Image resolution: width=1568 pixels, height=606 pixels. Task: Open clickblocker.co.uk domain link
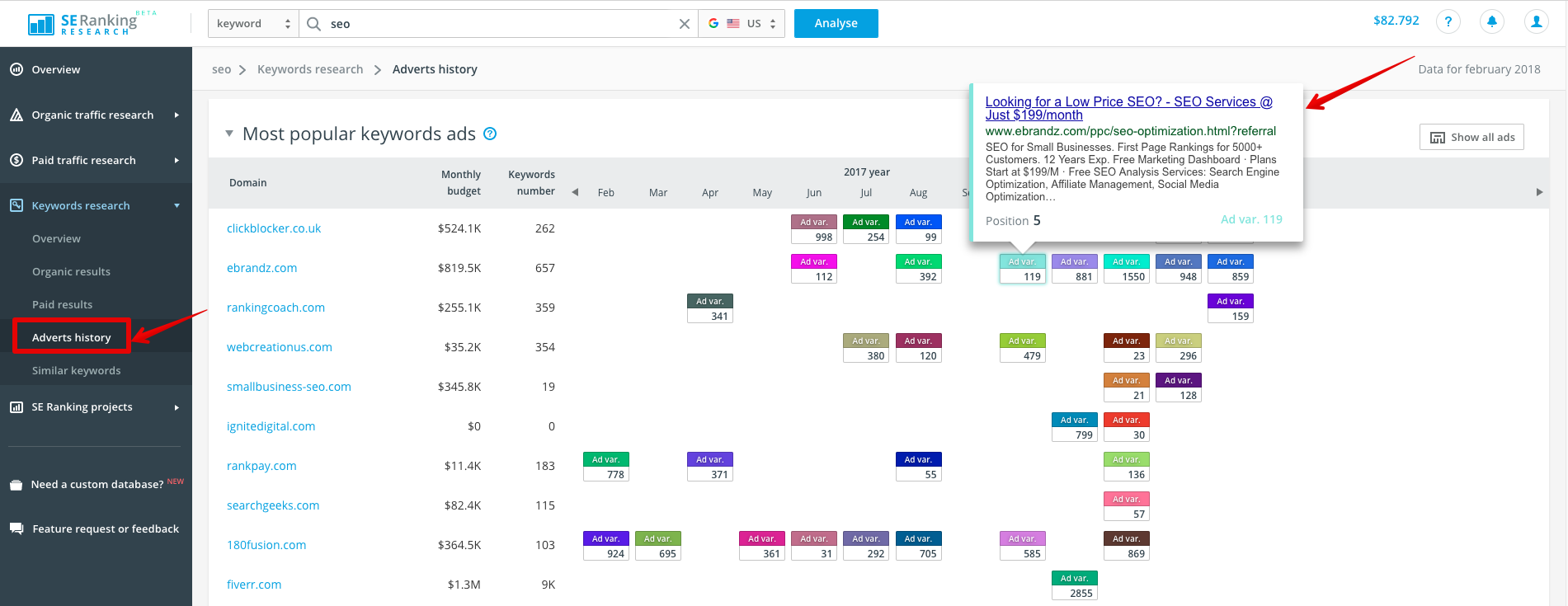(x=274, y=228)
